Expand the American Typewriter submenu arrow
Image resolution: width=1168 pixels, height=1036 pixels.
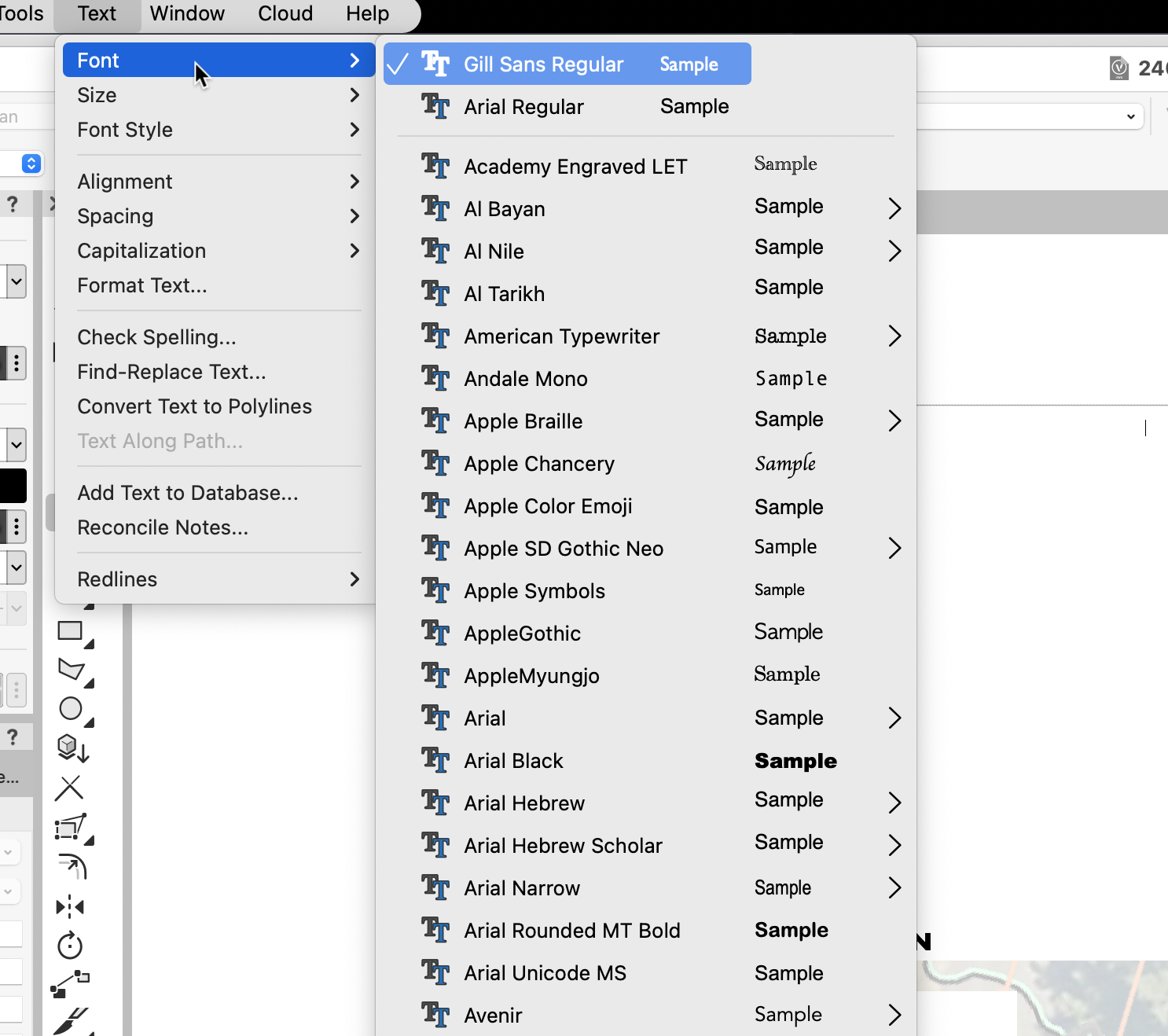point(894,336)
